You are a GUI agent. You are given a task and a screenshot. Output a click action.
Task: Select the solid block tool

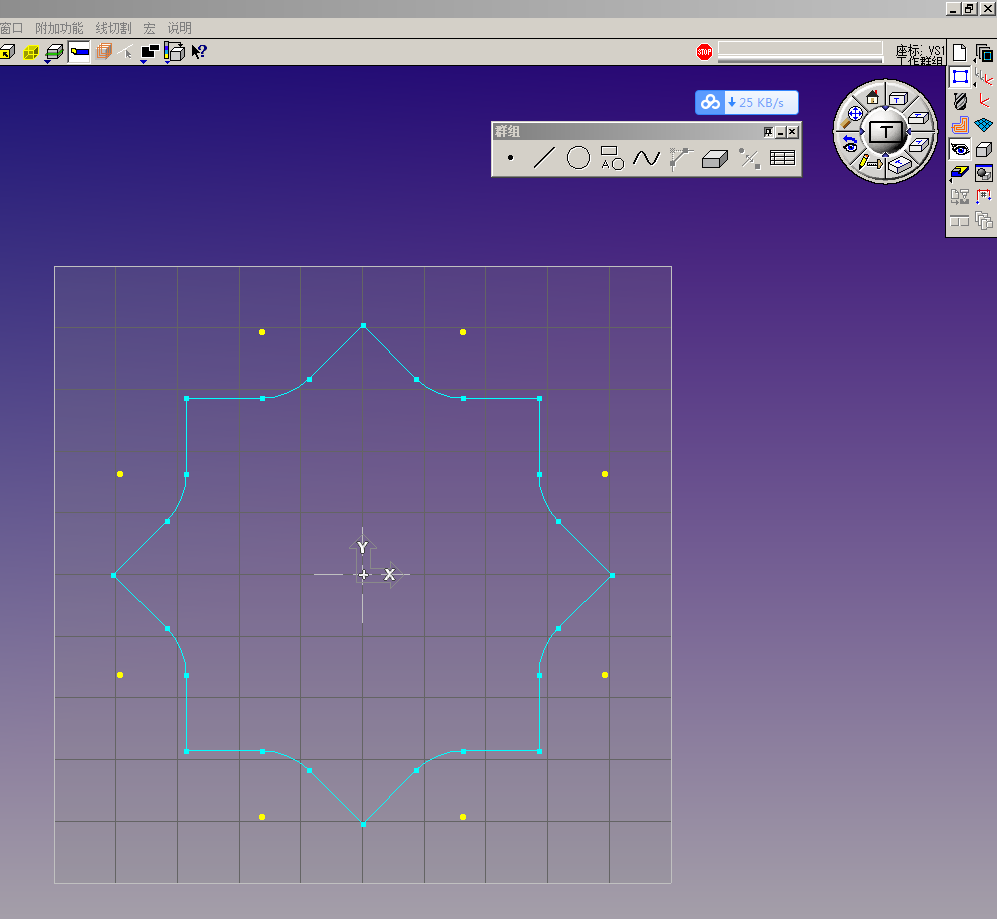pyautogui.click(x=715, y=158)
